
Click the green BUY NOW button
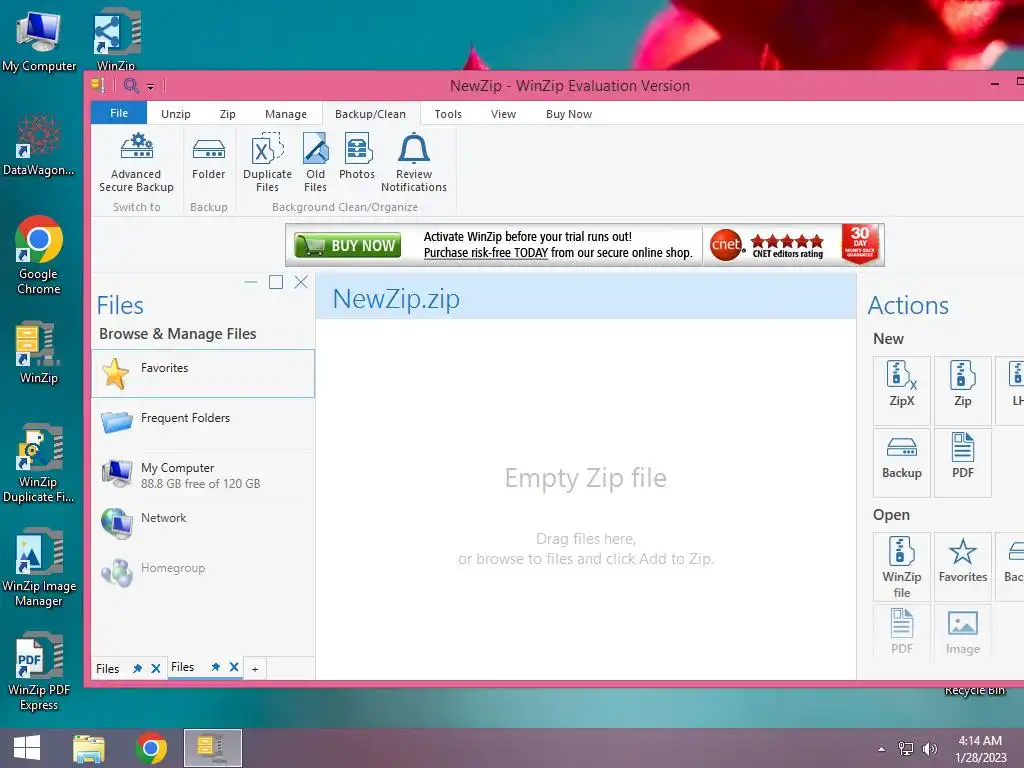[347, 245]
